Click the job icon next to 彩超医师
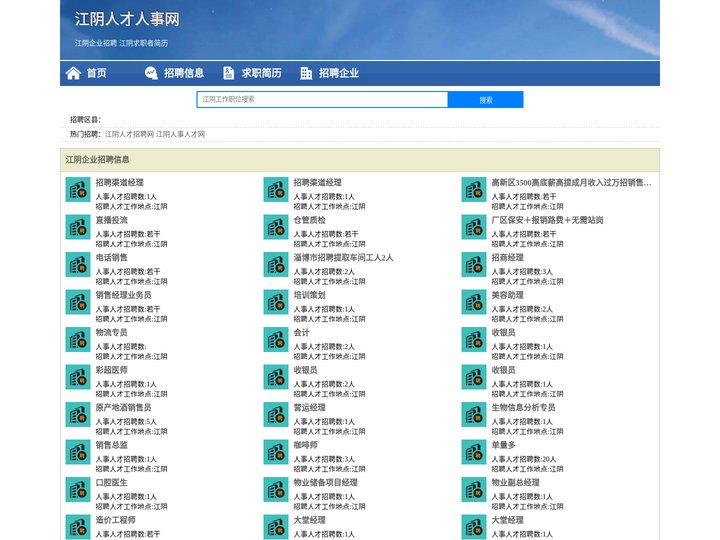The width and height of the screenshot is (720, 540). point(78,377)
